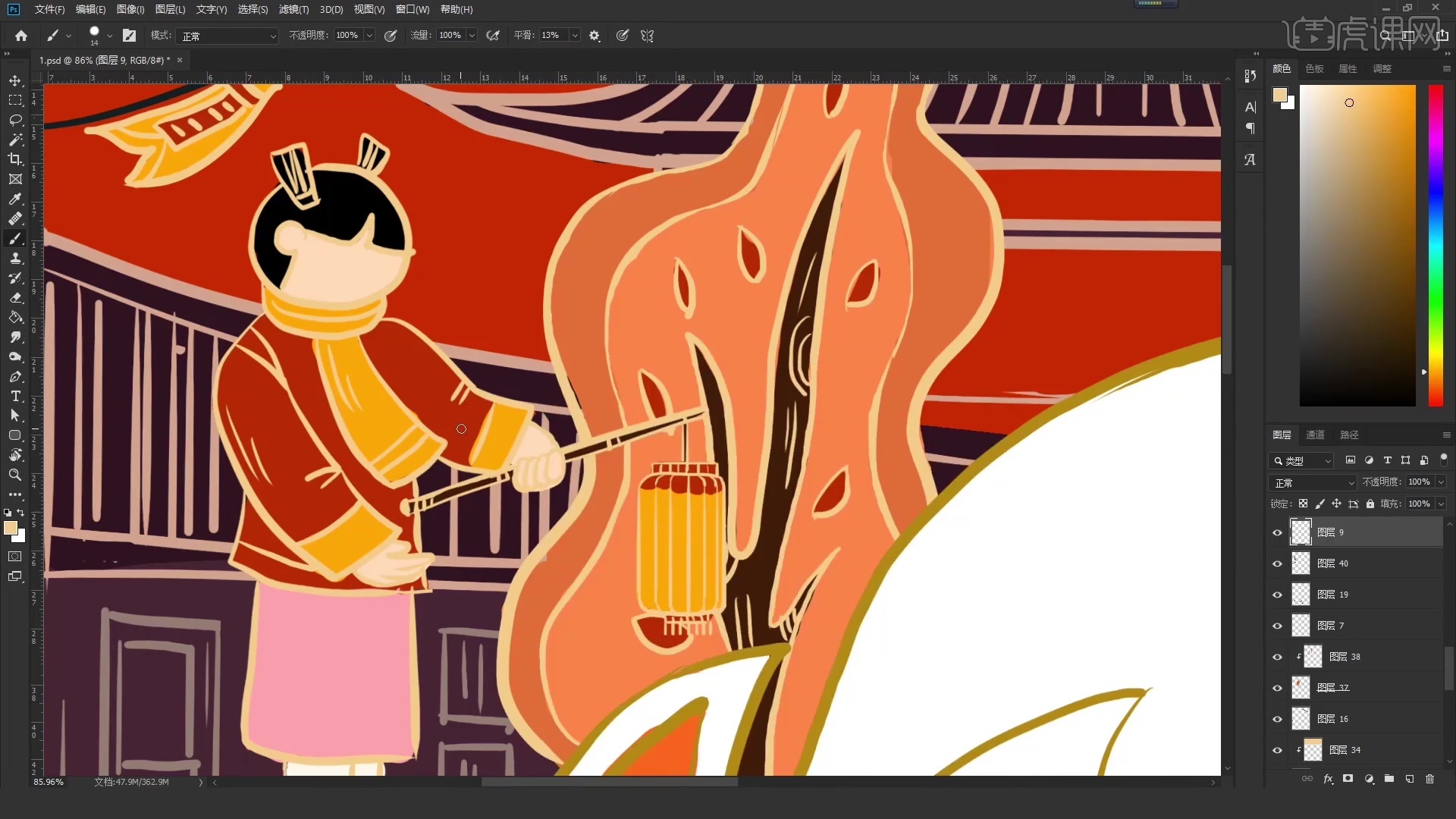Select the Paint Bucket tool
1456x819 pixels.
tap(15, 317)
